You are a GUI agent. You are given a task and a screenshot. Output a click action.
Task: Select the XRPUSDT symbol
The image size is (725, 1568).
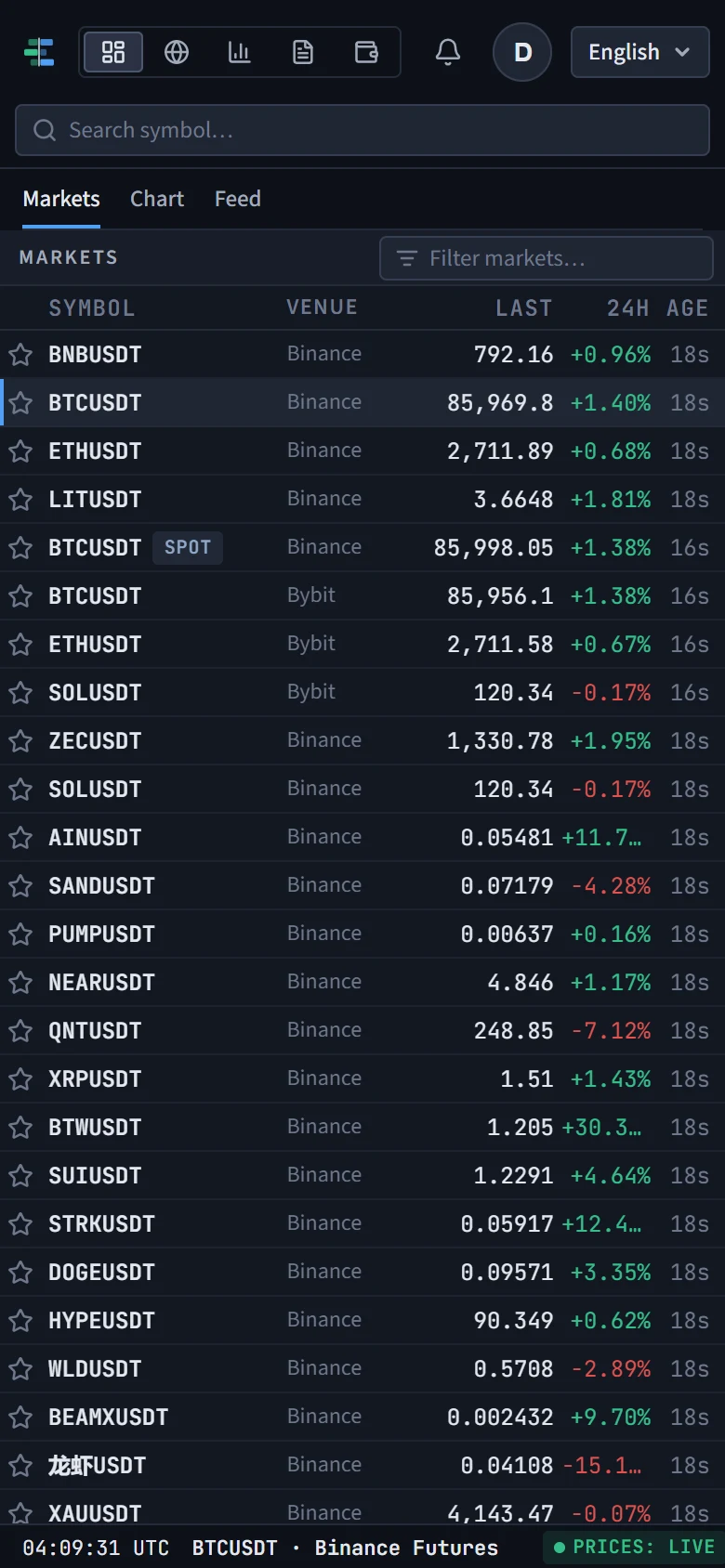[95, 1079]
